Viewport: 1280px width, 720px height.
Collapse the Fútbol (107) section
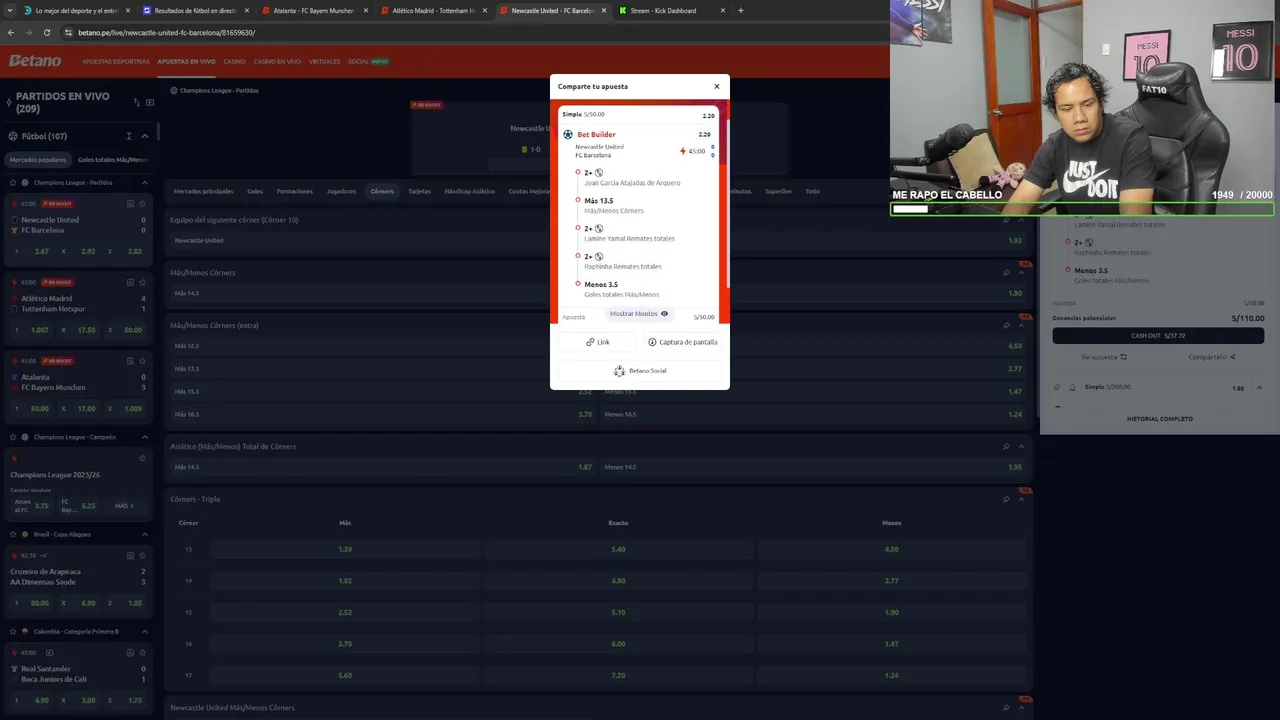[144, 136]
